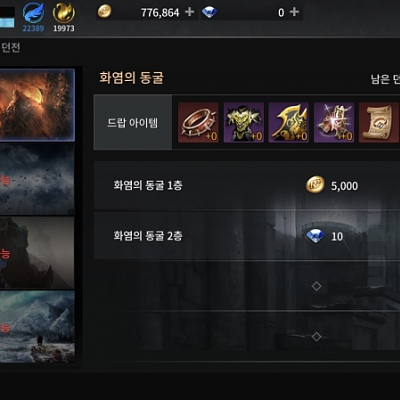Image resolution: width=400 pixels, height=400 pixels.
Task: Click the 드랍 아이템 label panel
Action: [x=133, y=122]
